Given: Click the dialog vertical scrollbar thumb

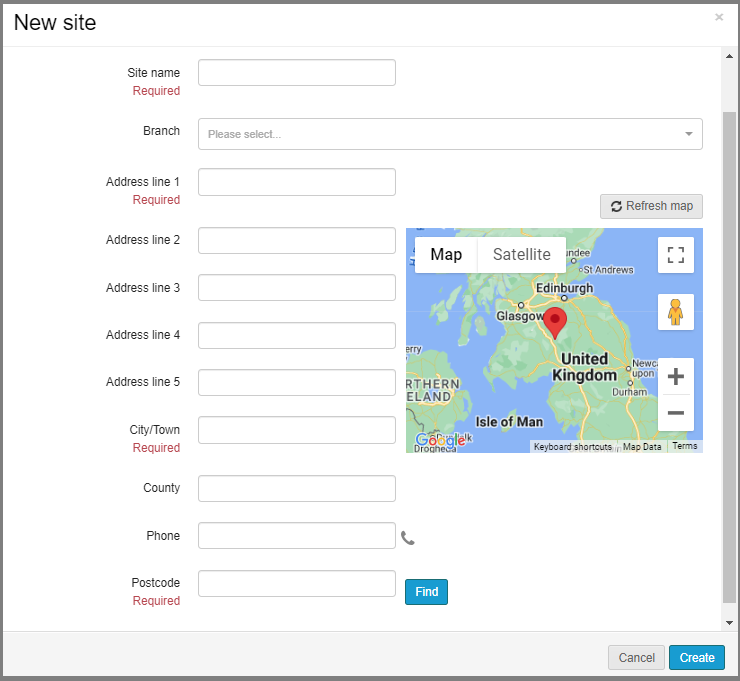Looking at the screenshot, I should click(x=729, y=357).
